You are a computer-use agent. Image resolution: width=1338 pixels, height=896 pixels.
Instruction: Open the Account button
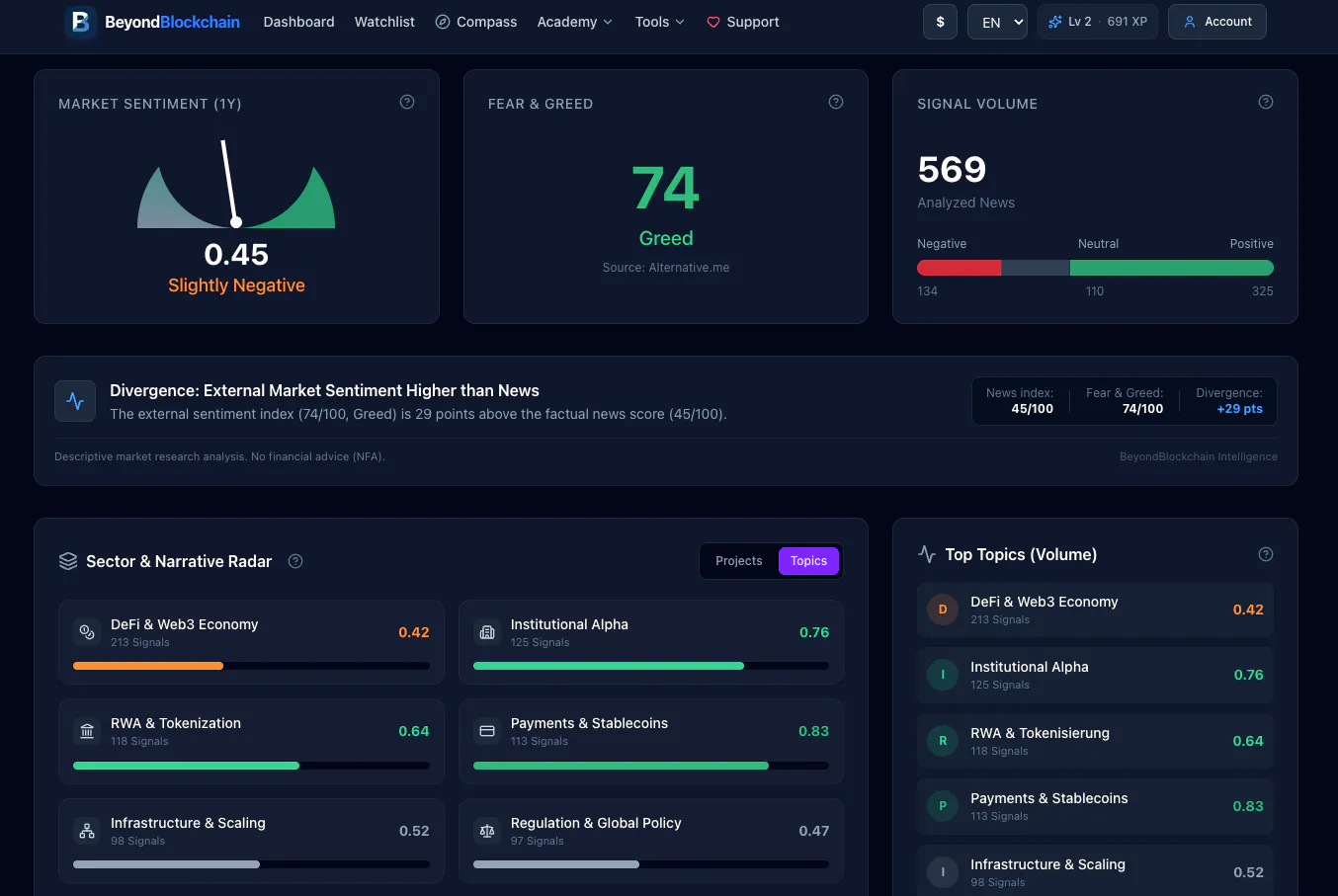(1217, 22)
